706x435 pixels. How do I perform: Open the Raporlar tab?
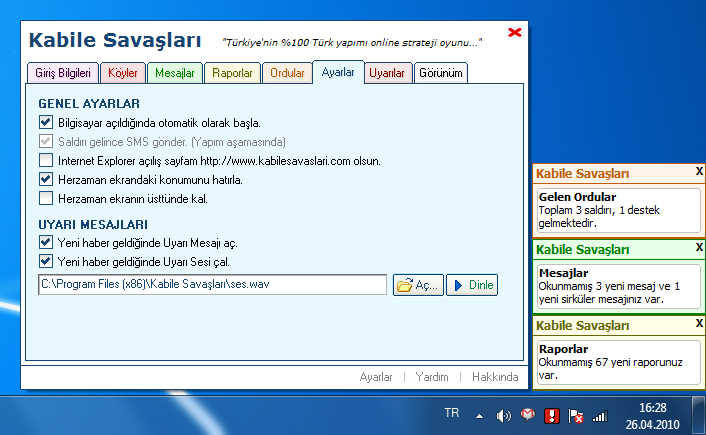point(233,73)
